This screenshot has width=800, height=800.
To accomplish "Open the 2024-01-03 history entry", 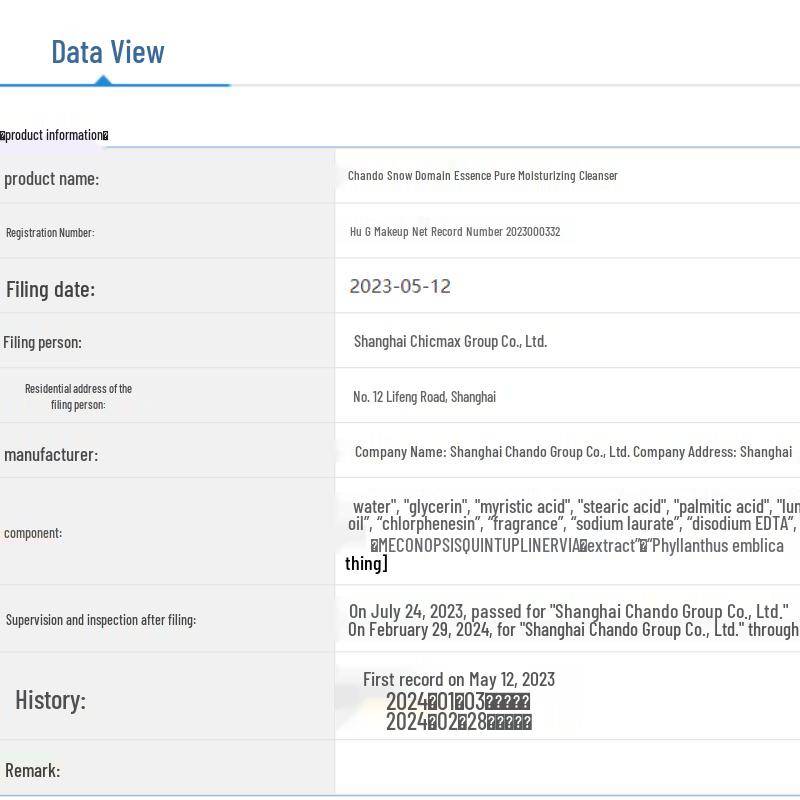I will point(458,702).
